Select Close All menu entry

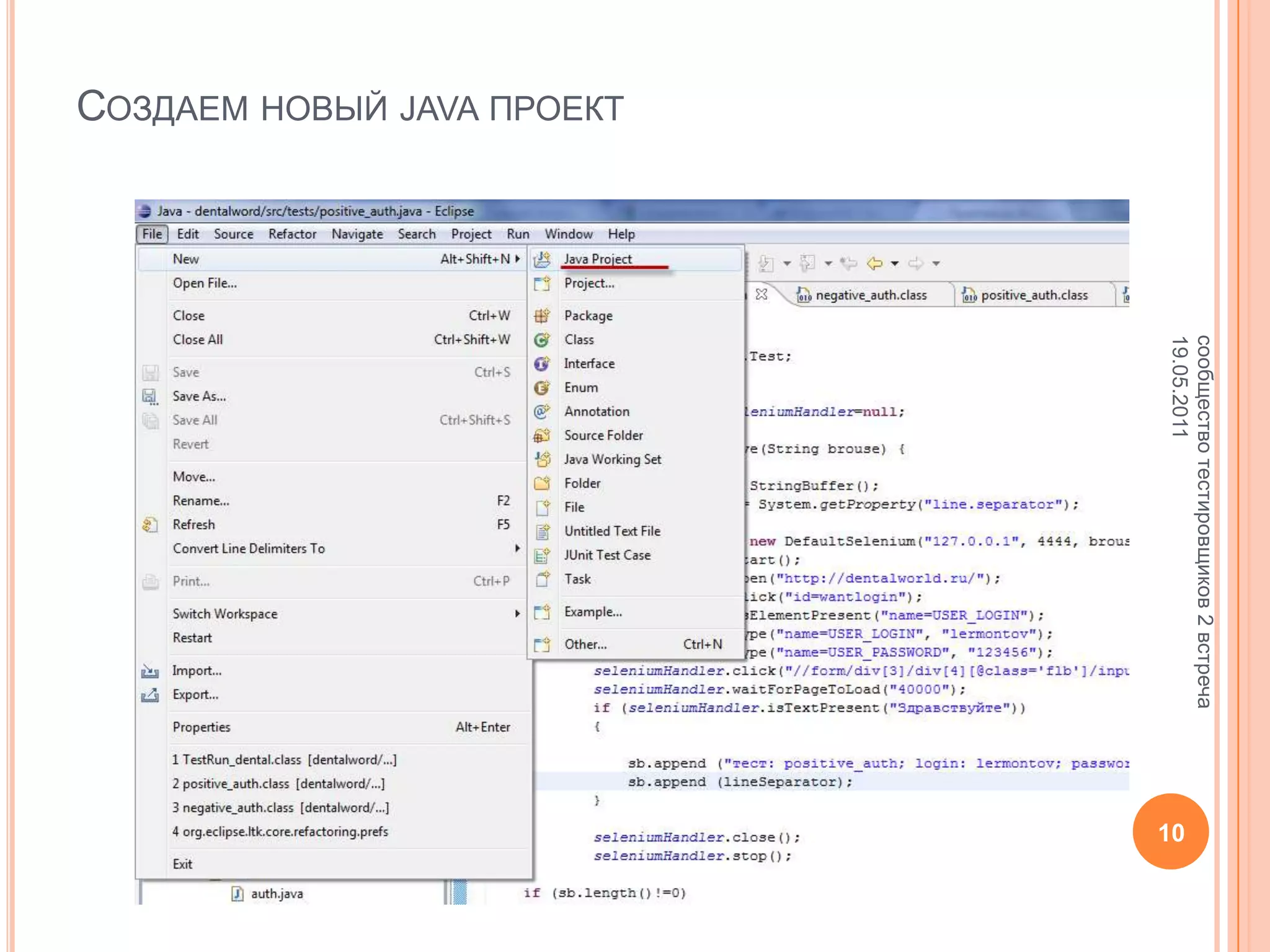(334, 340)
